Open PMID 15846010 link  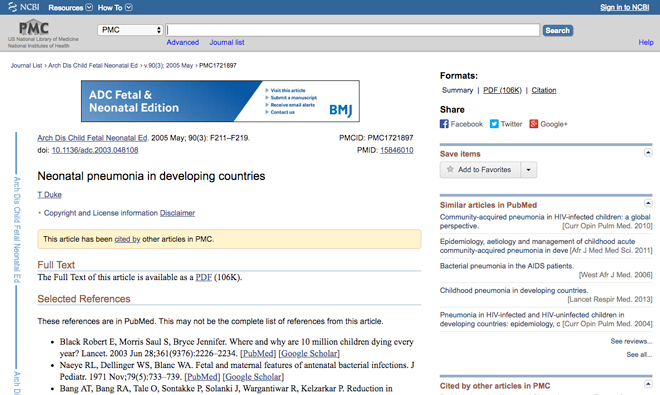point(397,150)
